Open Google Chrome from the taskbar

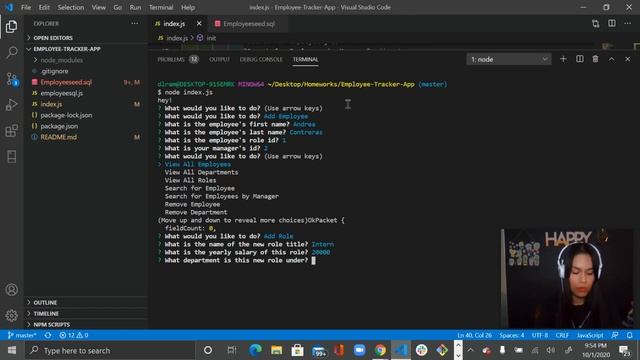pos(380,350)
